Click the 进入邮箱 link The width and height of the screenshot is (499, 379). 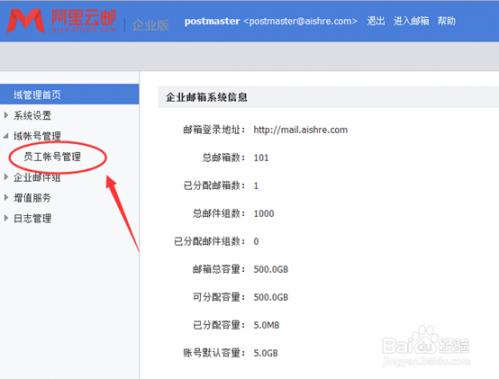click(x=411, y=21)
